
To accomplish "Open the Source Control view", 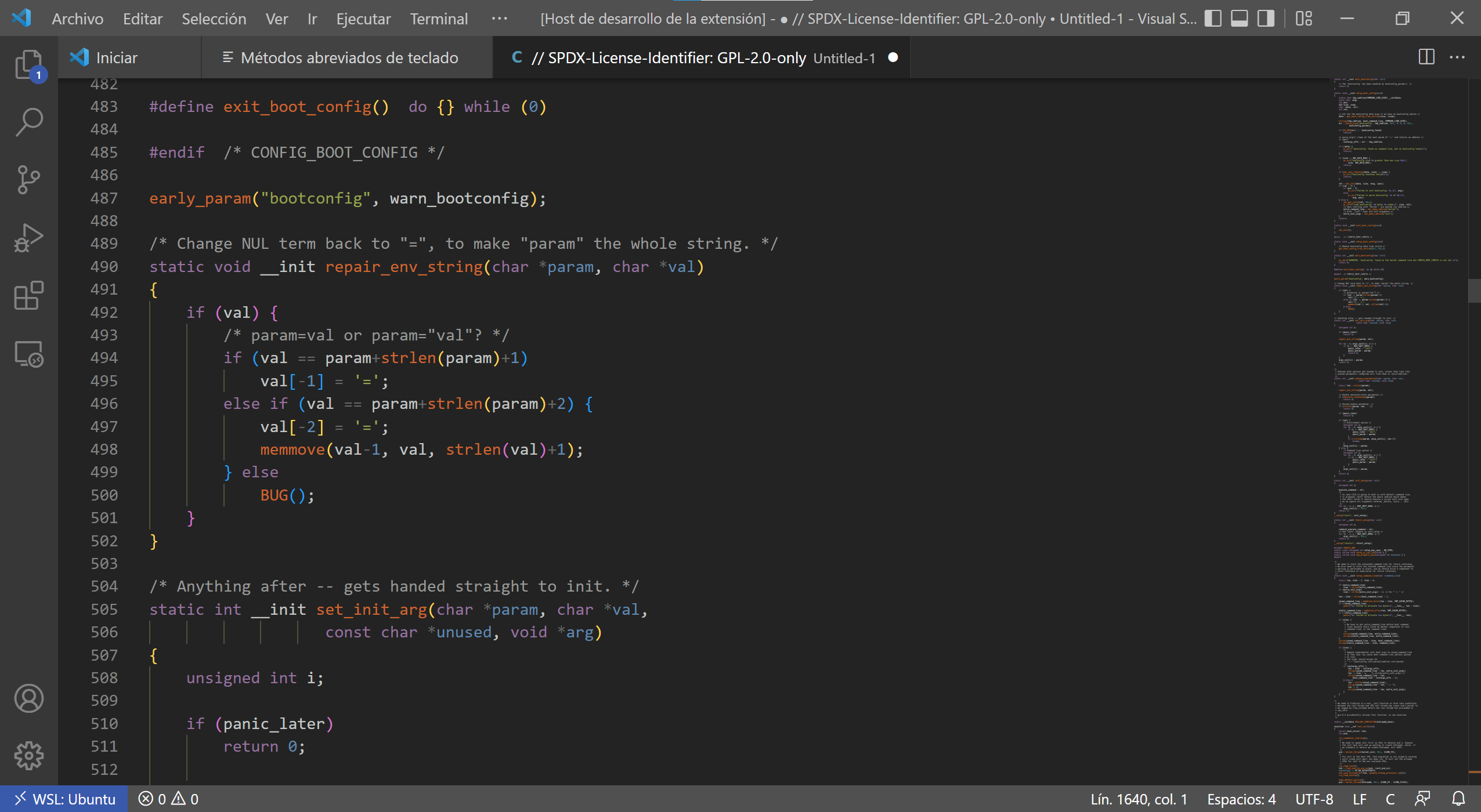I will (28, 180).
